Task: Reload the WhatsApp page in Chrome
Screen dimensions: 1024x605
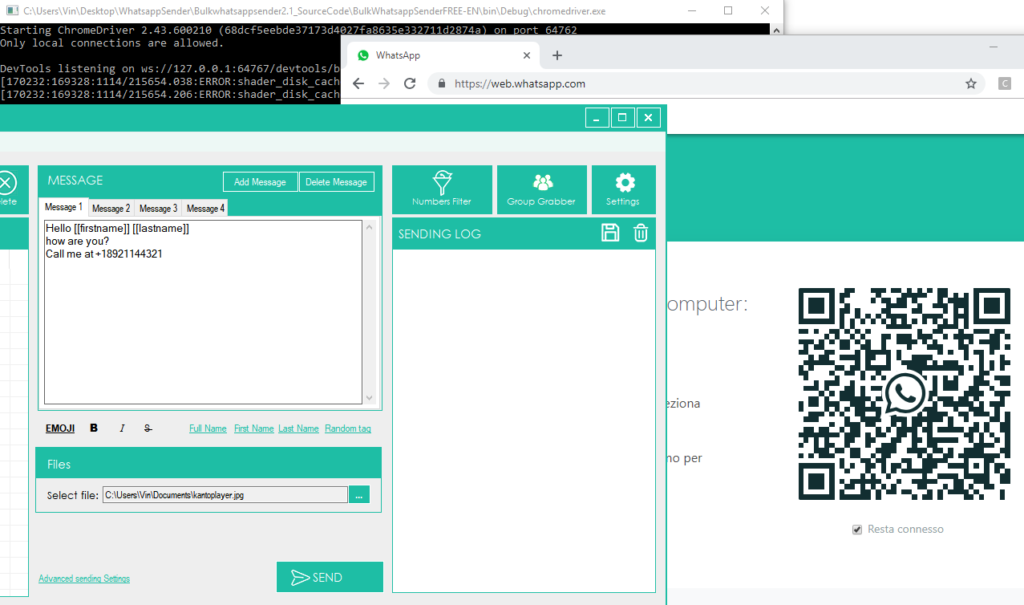Action: (x=410, y=84)
